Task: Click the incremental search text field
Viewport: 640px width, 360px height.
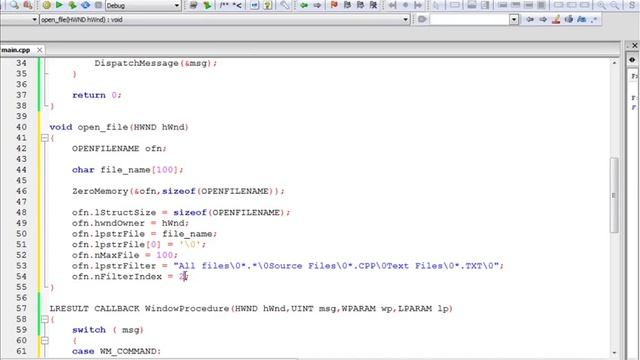Action: click(x=469, y=19)
